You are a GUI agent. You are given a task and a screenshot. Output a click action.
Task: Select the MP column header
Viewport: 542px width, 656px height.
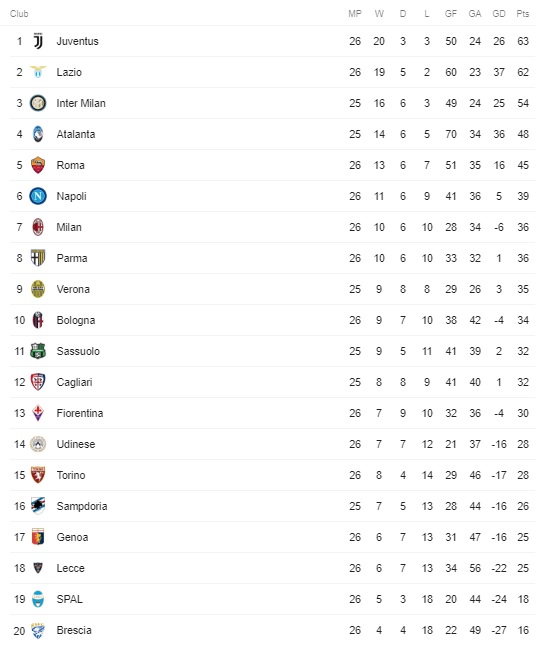point(355,14)
